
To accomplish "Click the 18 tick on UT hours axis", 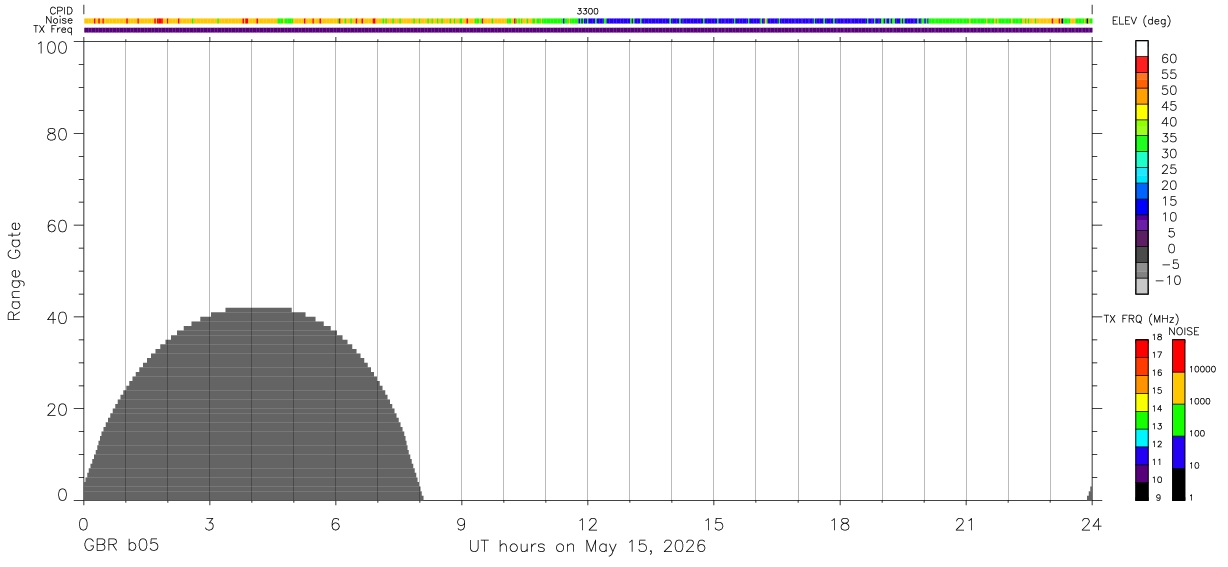I will tap(840, 524).
